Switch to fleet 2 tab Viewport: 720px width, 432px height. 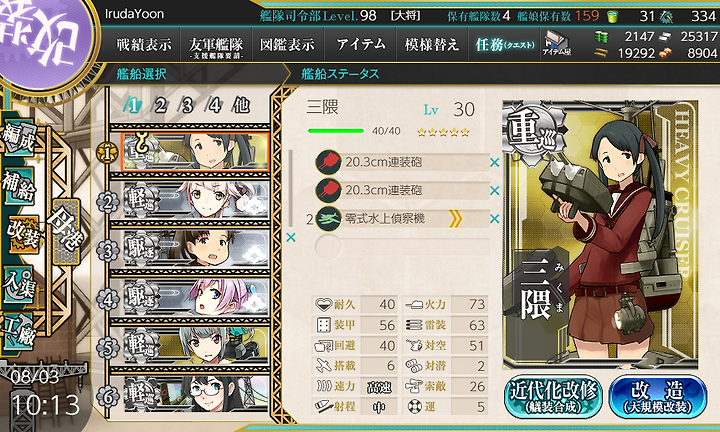pos(160,106)
